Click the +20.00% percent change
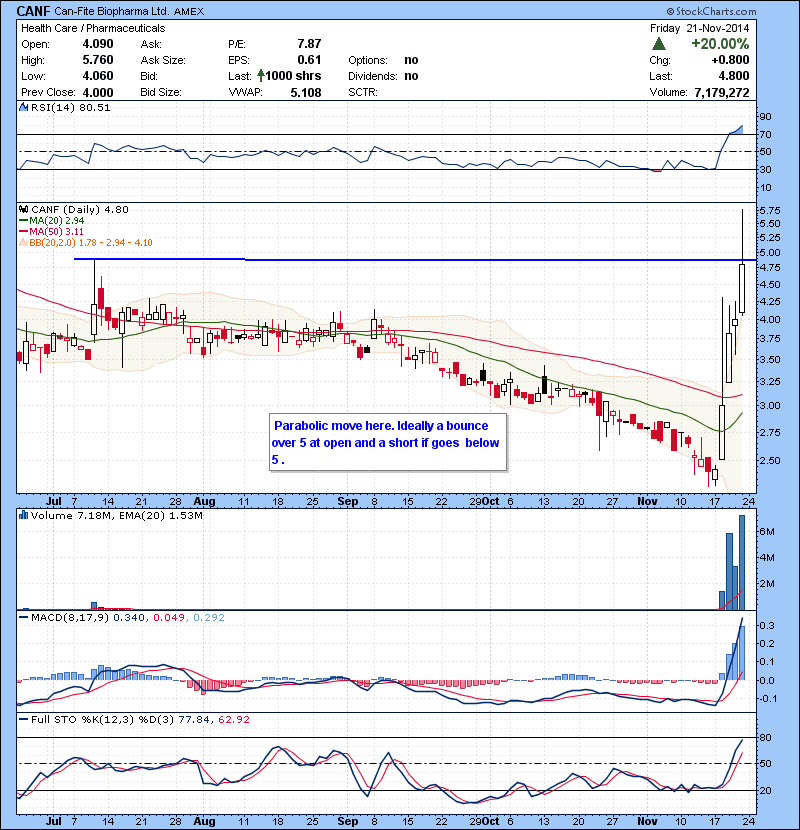The height and width of the screenshot is (830, 800). 720,44
